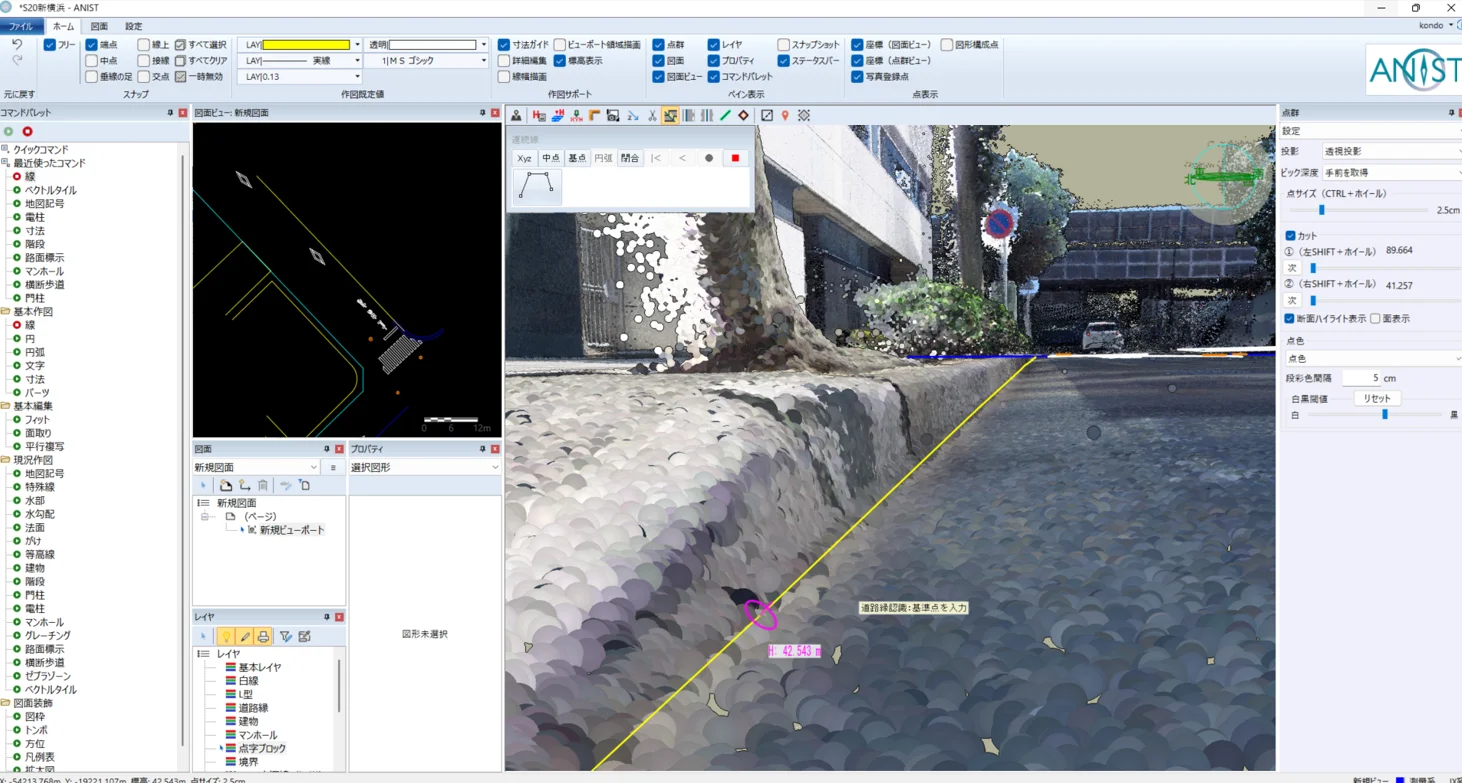Click the 点サイズ slider handle
The image size is (1462, 783).
pos(1321,210)
